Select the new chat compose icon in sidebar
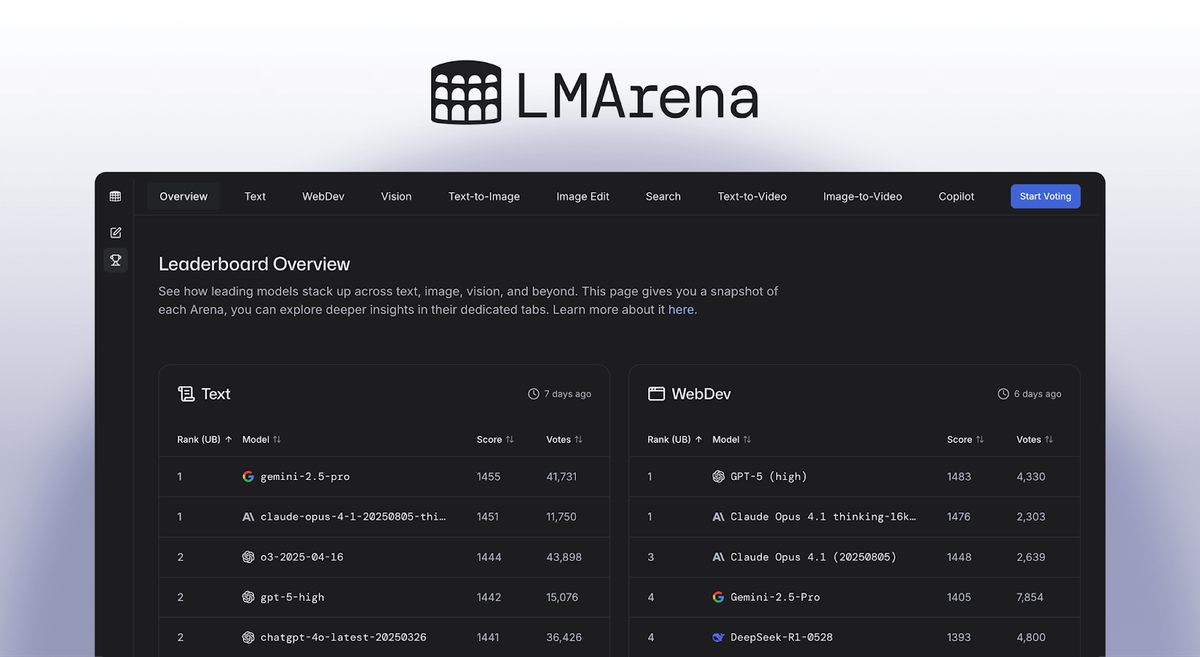The height and width of the screenshot is (657, 1200). pyautogui.click(x=115, y=231)
